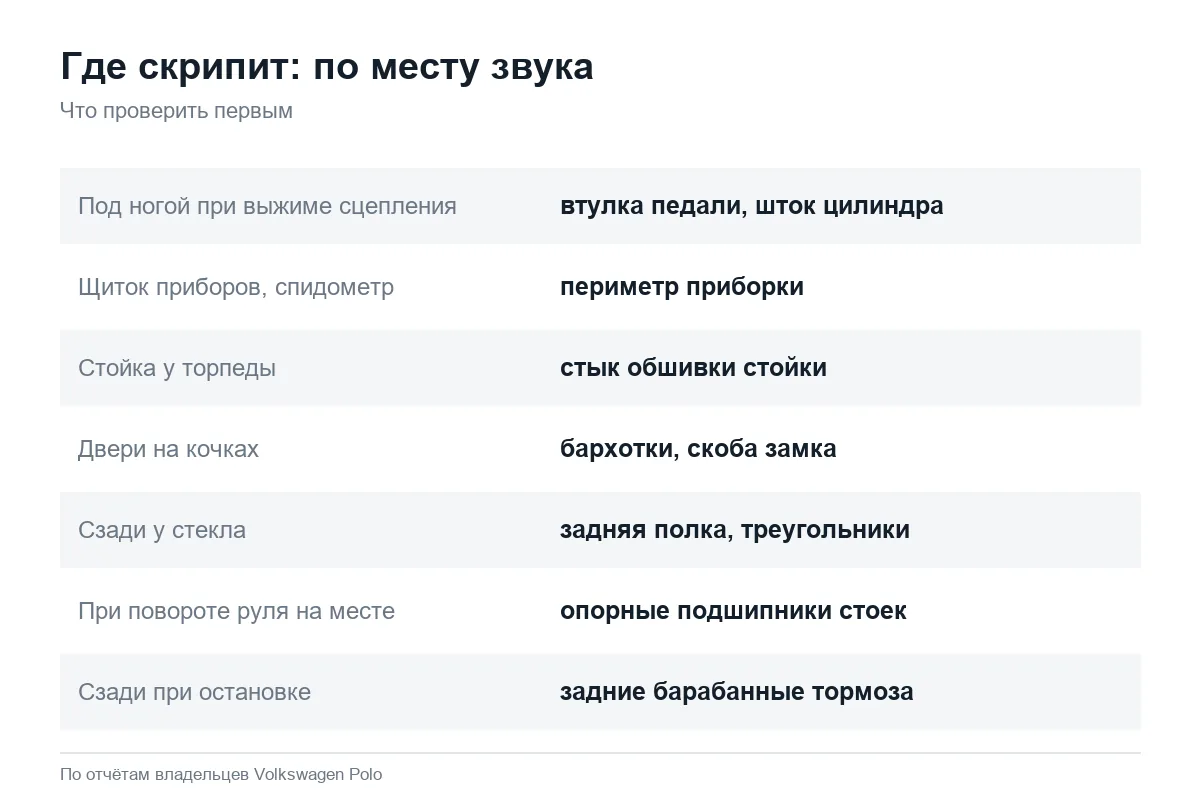Click 'стык обшивки стойки' text
The image size is (1200, 800).
[x=693, y=368]
